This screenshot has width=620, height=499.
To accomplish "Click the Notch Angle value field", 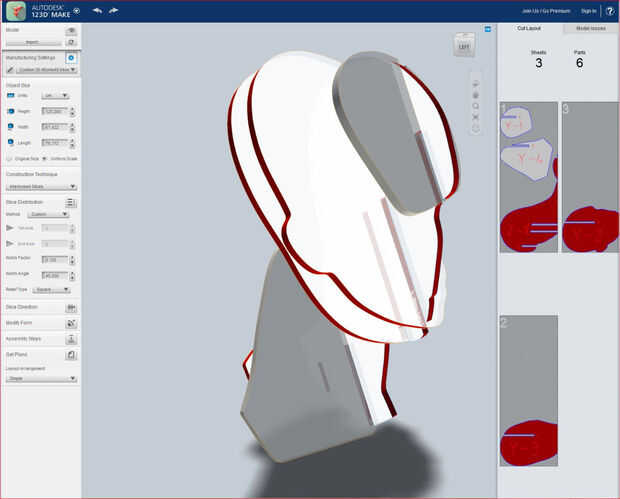I will point(55,276).
